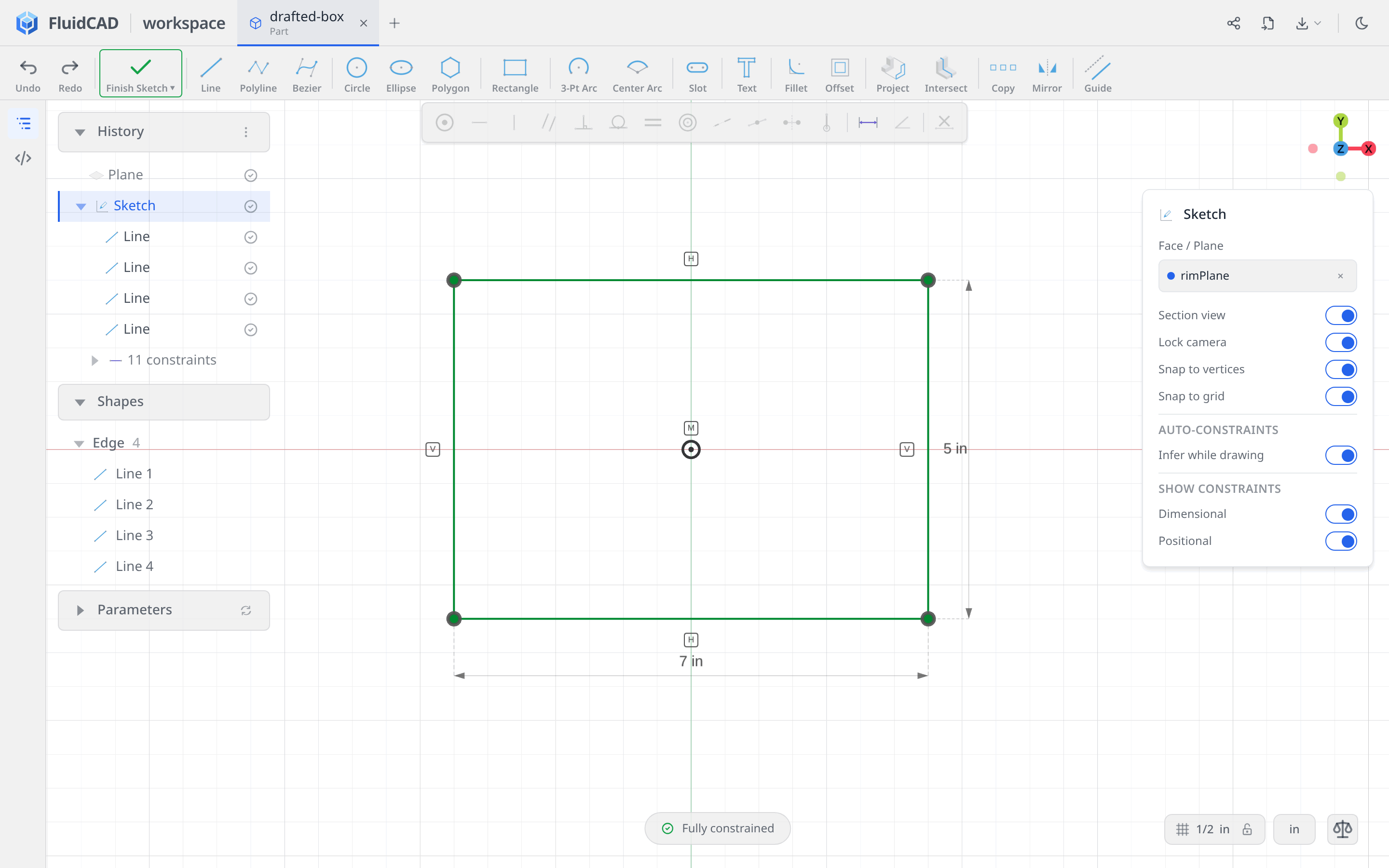
Task: Choose the Bezier curve tool
Action: coord(307,74)
